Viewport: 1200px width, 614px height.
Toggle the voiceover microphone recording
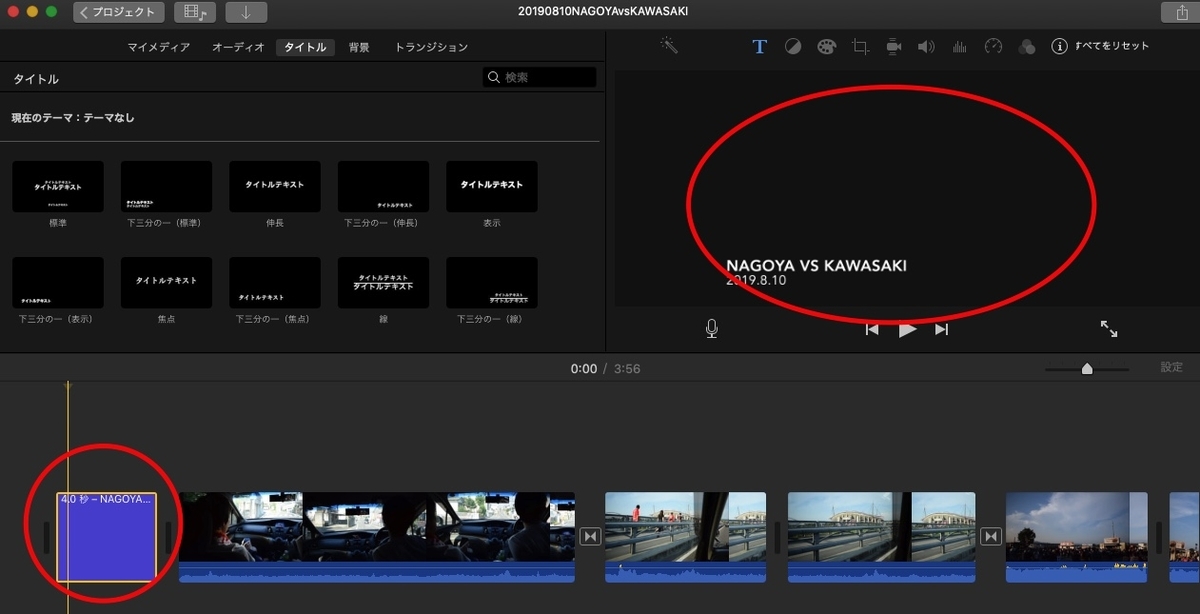point(711,328)
